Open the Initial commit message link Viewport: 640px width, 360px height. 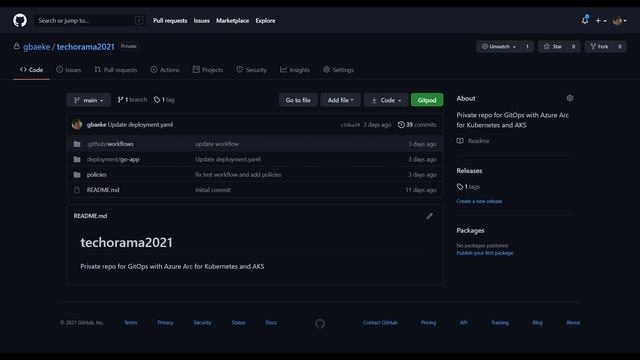tap(213, 190)
